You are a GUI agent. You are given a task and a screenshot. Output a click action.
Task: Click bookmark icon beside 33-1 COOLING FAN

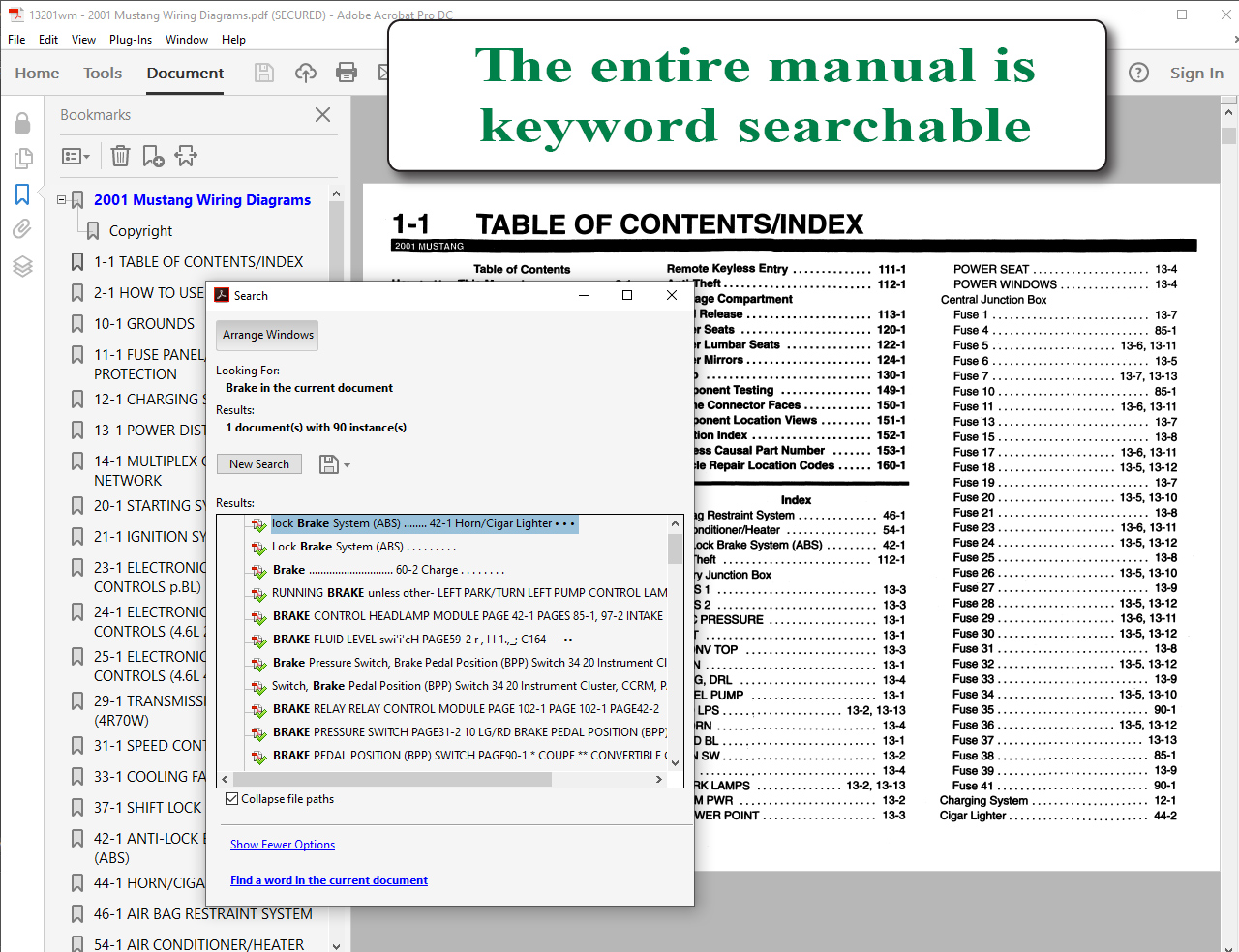coord(77,777)
